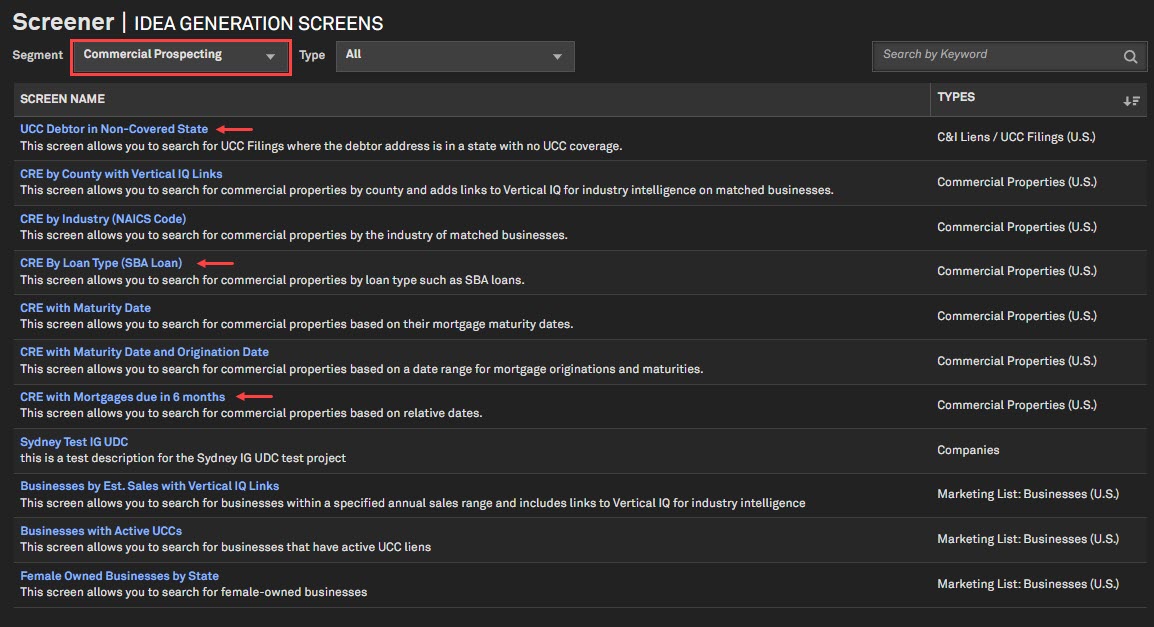Open Businesses by Est. Sales with Vertical IQ Links
1154x627 pixels.
(149, 486)
